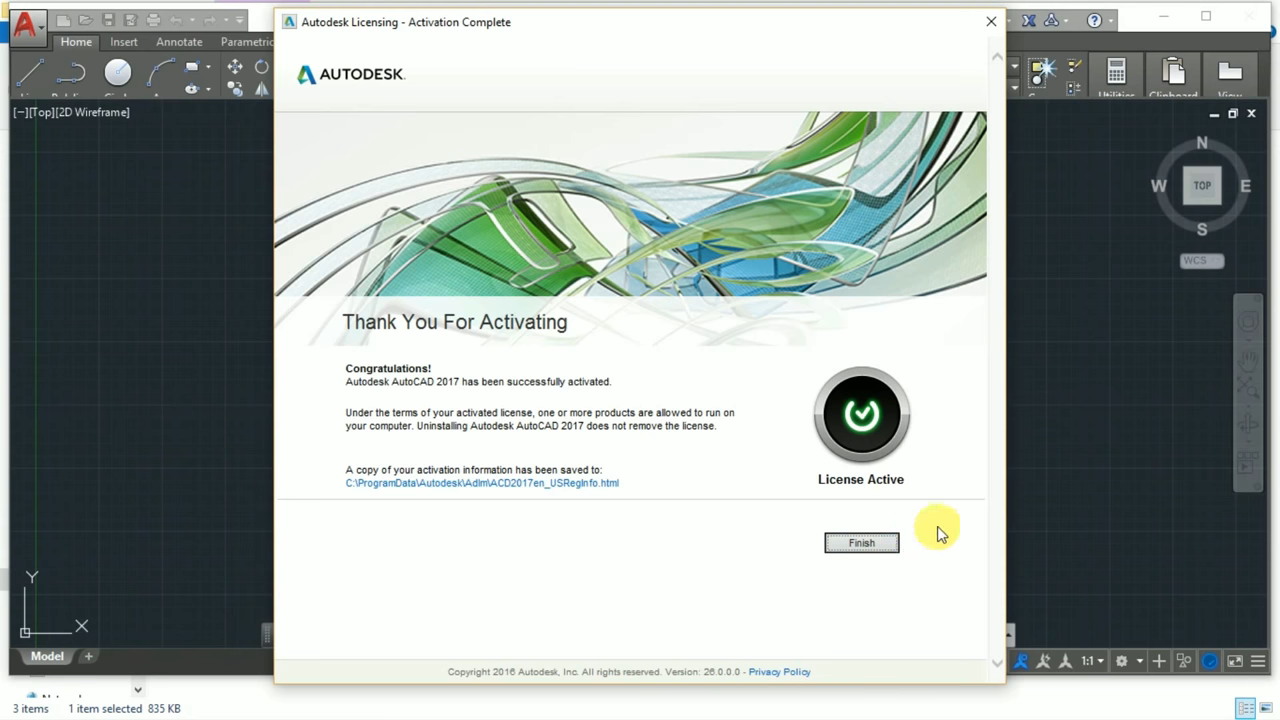The image size is (1280, 720).
Task: Click S on the ViewCube compass
Action: point(1202,229)
